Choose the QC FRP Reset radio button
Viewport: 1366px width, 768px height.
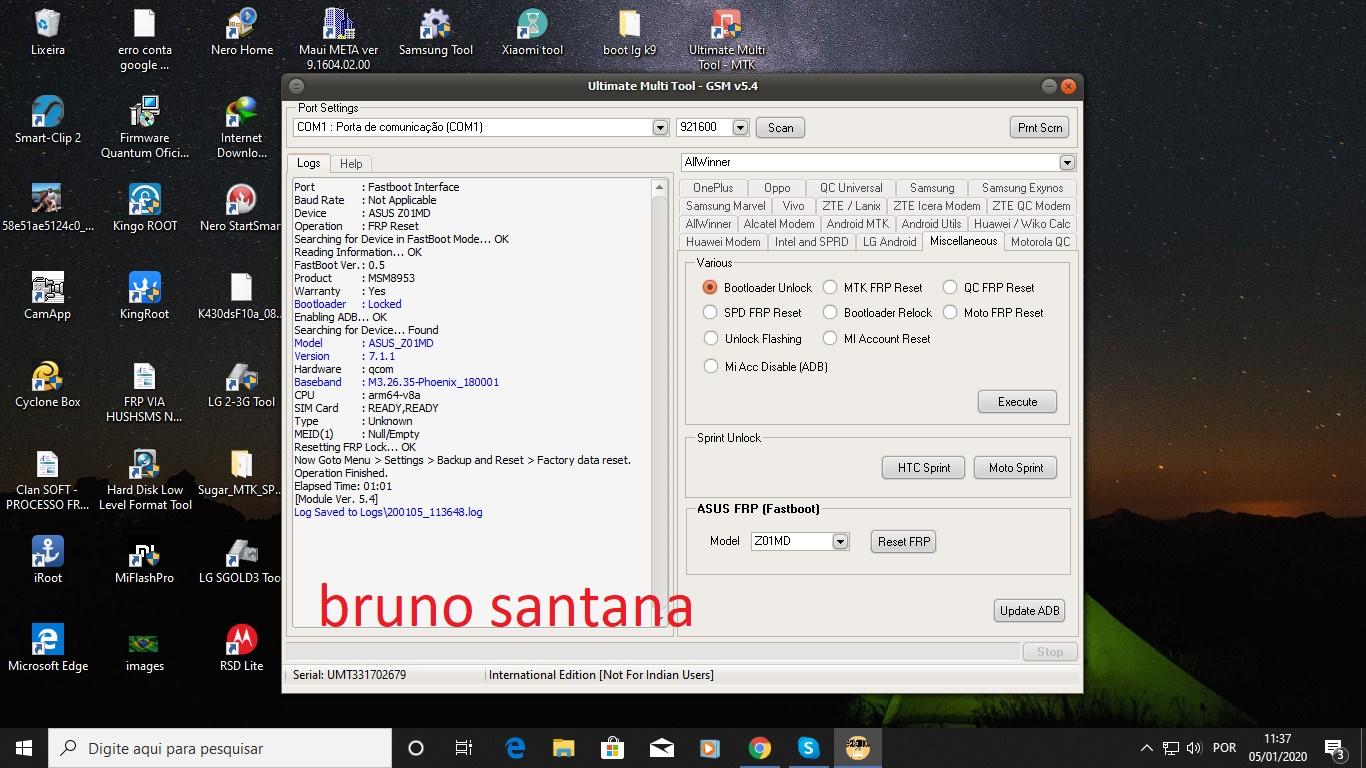pos(988,287)
